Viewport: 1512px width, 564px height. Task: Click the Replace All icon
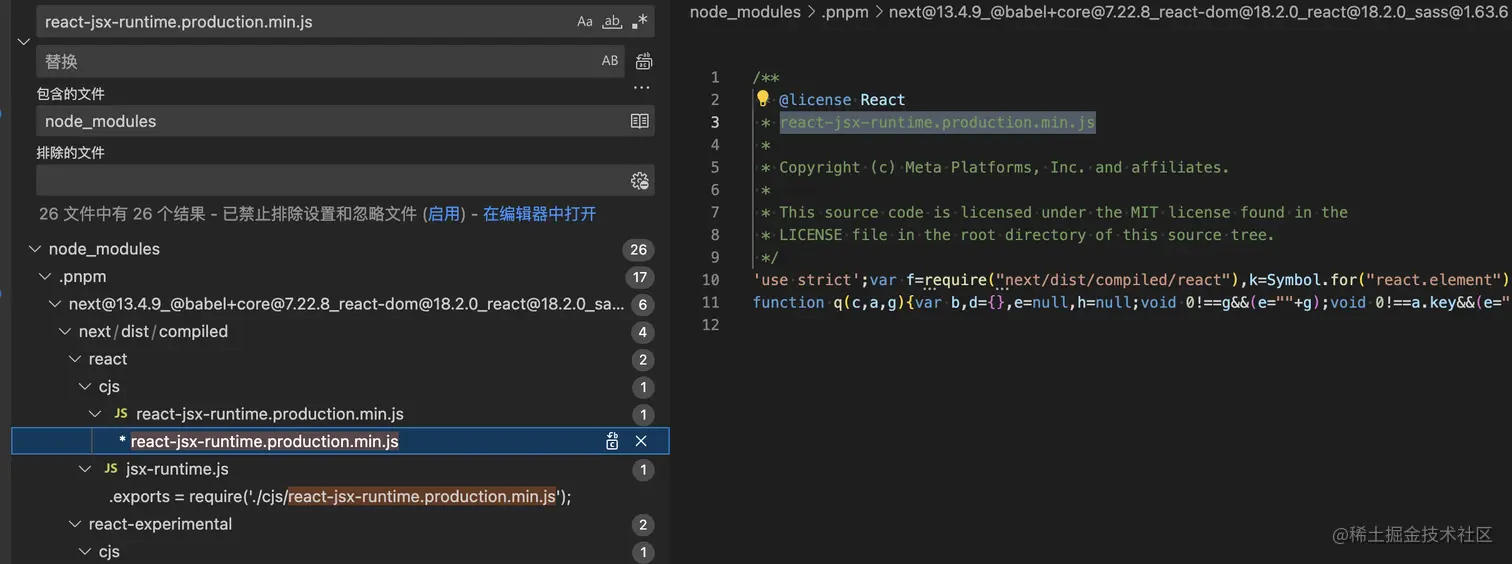pos(644,61)
